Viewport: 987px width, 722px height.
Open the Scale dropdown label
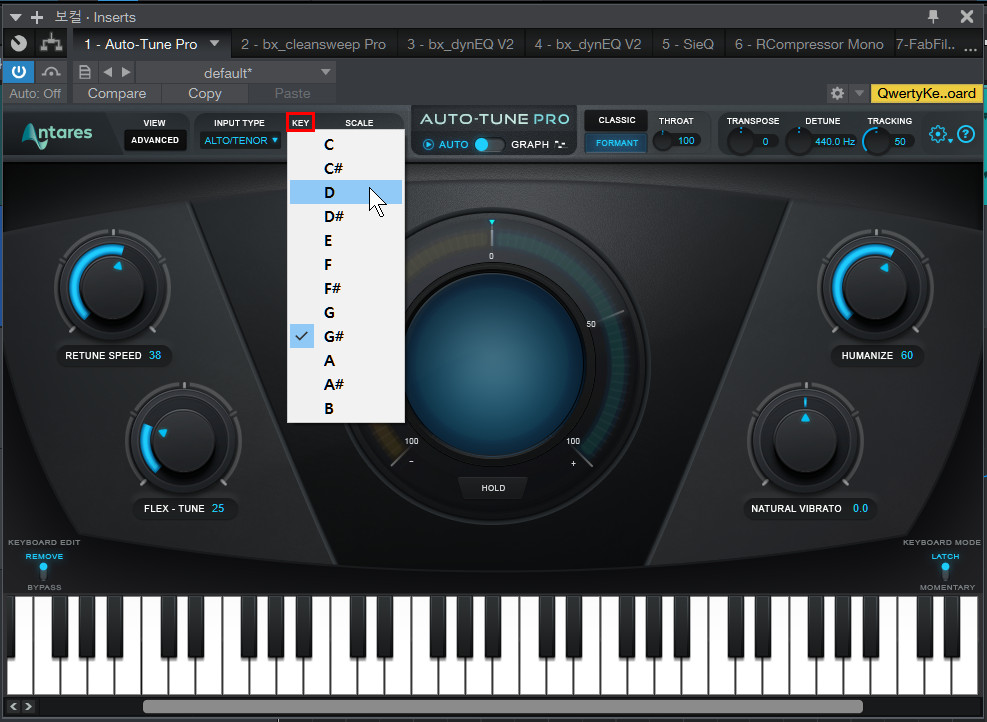359,123
